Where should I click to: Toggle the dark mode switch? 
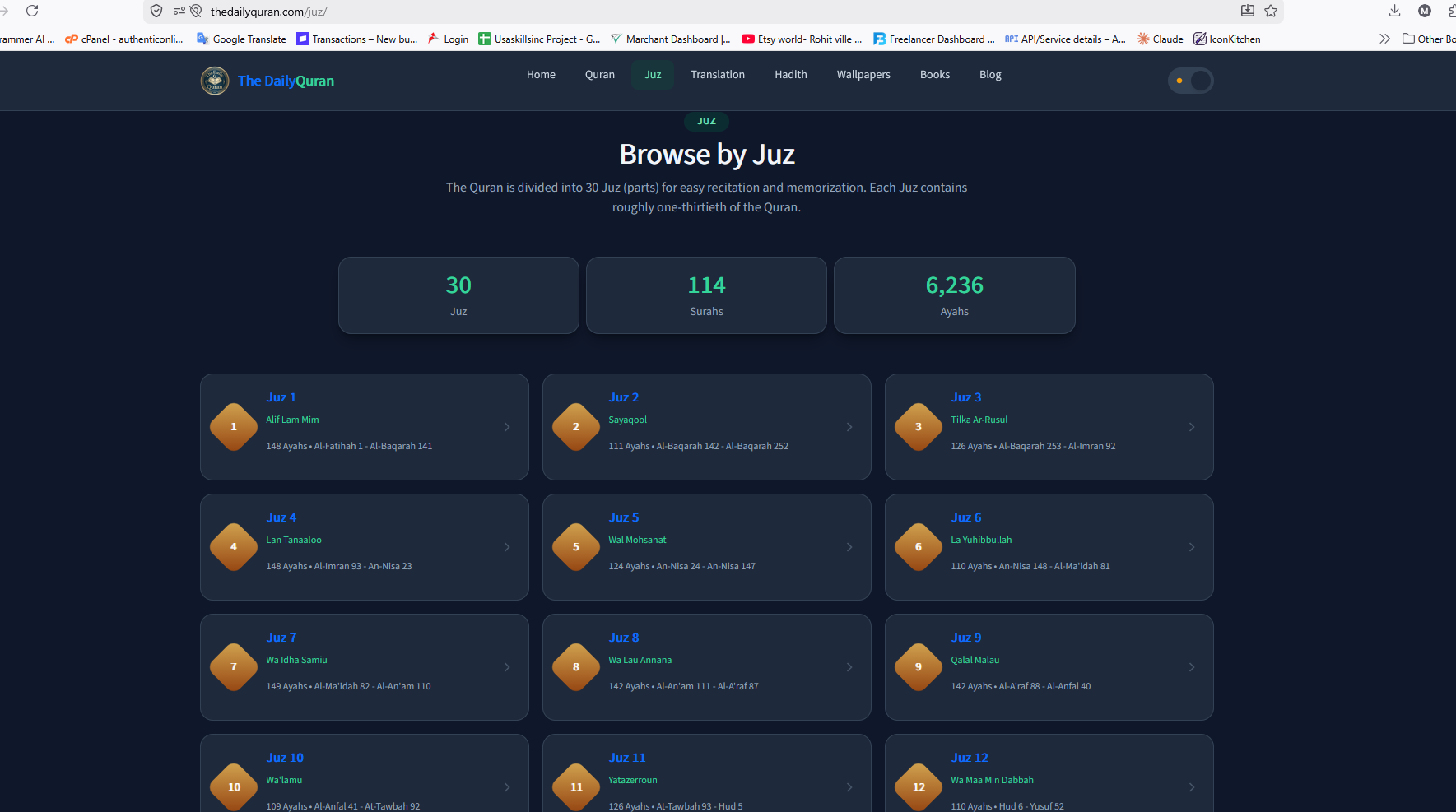click(1190, 81)
